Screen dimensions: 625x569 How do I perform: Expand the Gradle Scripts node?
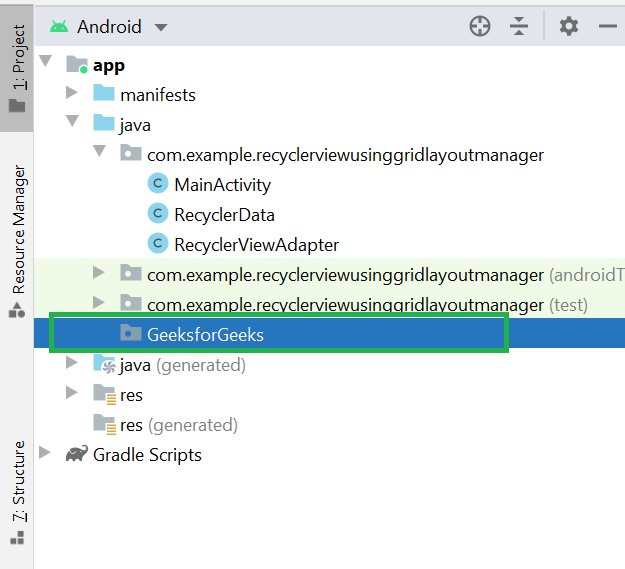(45, 454)
